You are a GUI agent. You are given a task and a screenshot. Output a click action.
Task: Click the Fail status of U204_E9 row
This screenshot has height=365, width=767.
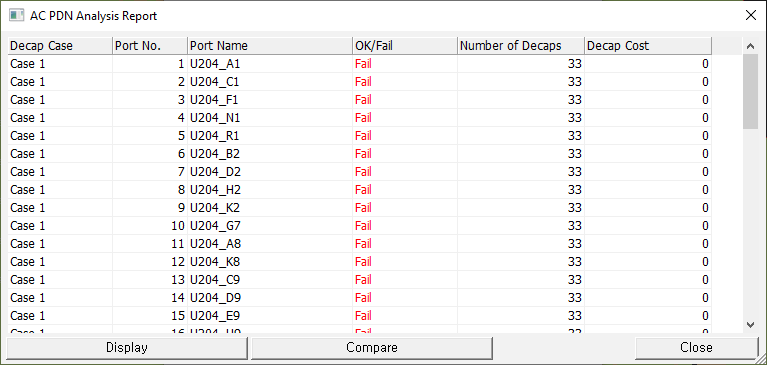pos(363,316)
